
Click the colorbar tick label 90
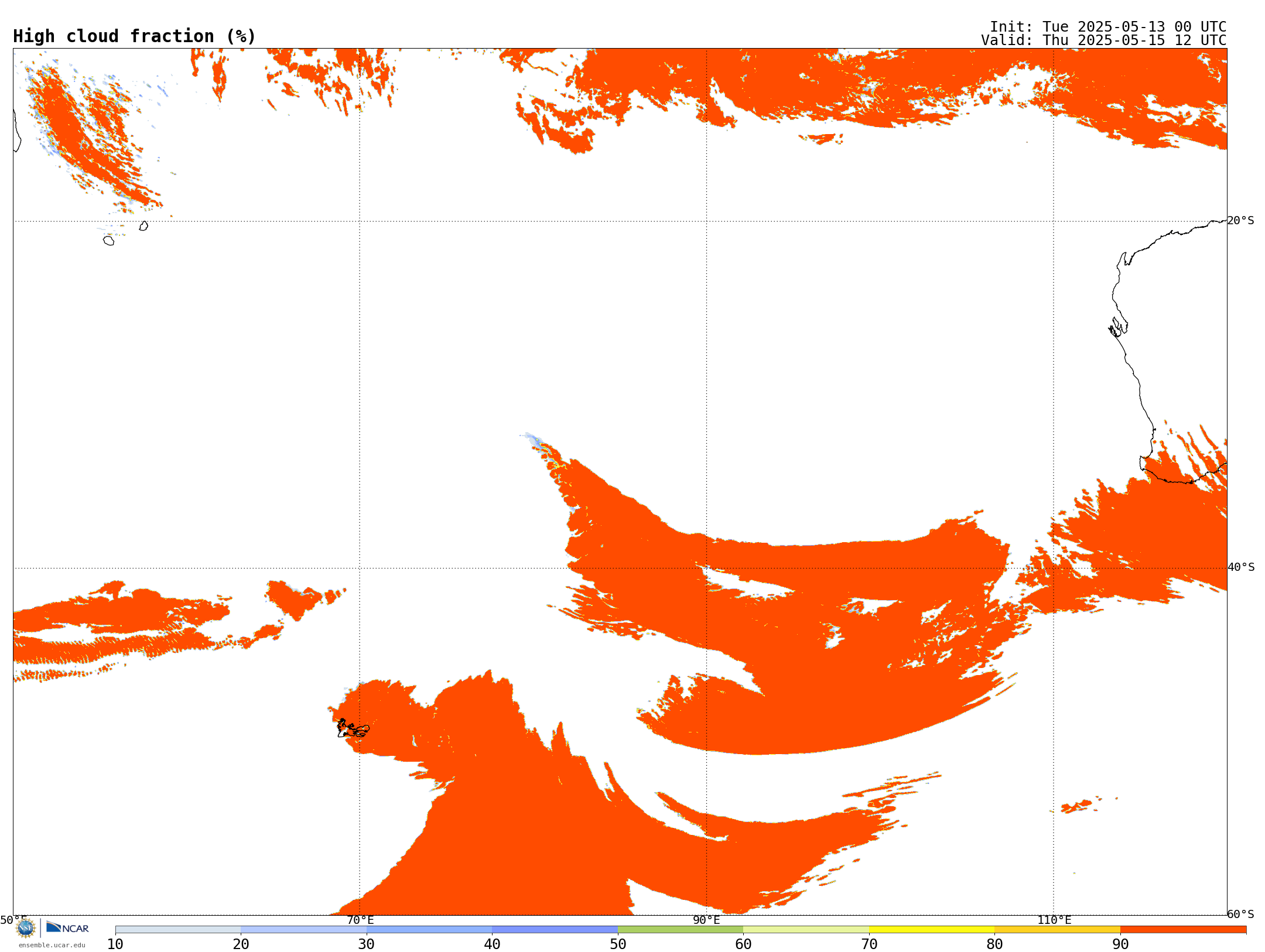(x=1120, y=944)
